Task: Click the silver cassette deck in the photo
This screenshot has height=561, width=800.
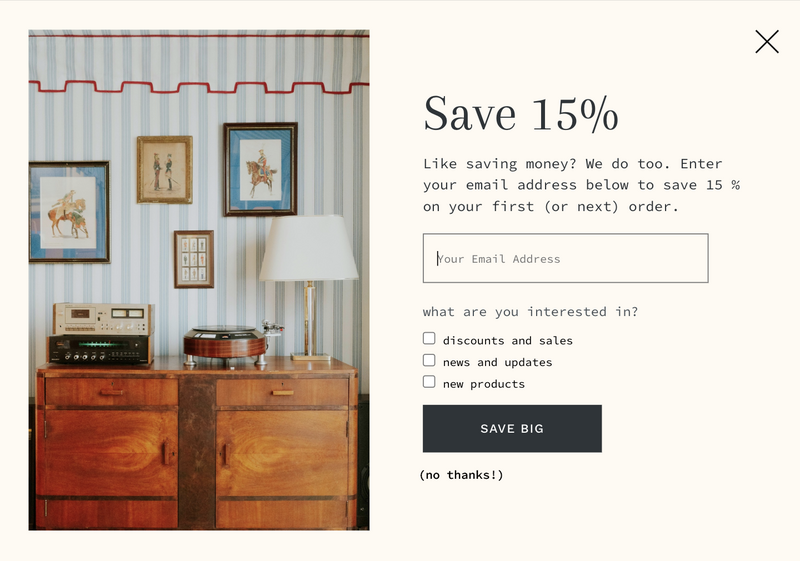Action: [103, 319]
